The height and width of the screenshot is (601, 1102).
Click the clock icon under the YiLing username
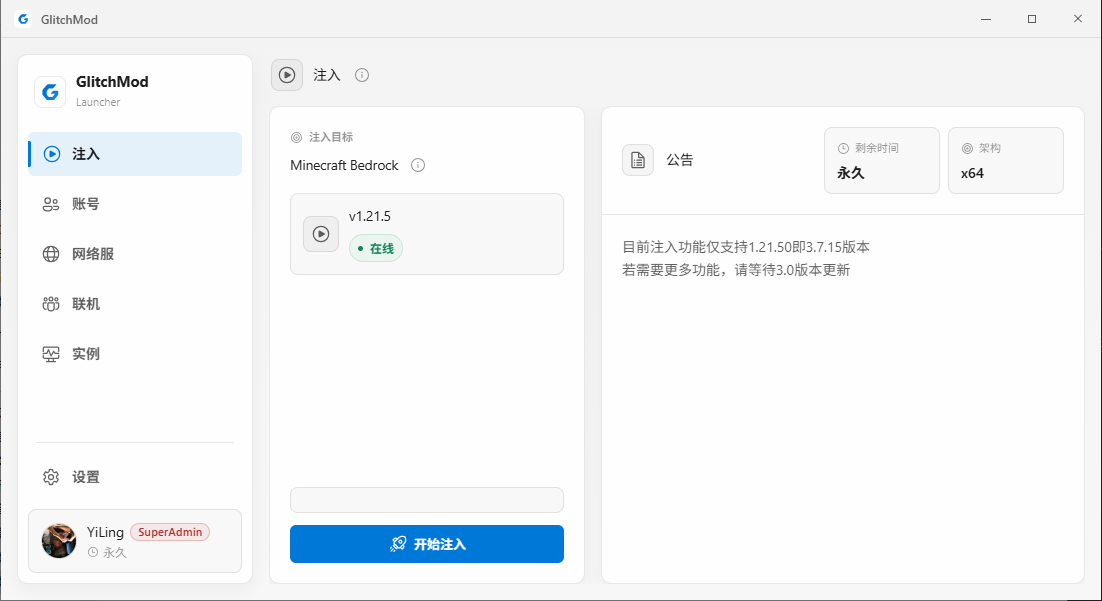(x=93, y=552)
